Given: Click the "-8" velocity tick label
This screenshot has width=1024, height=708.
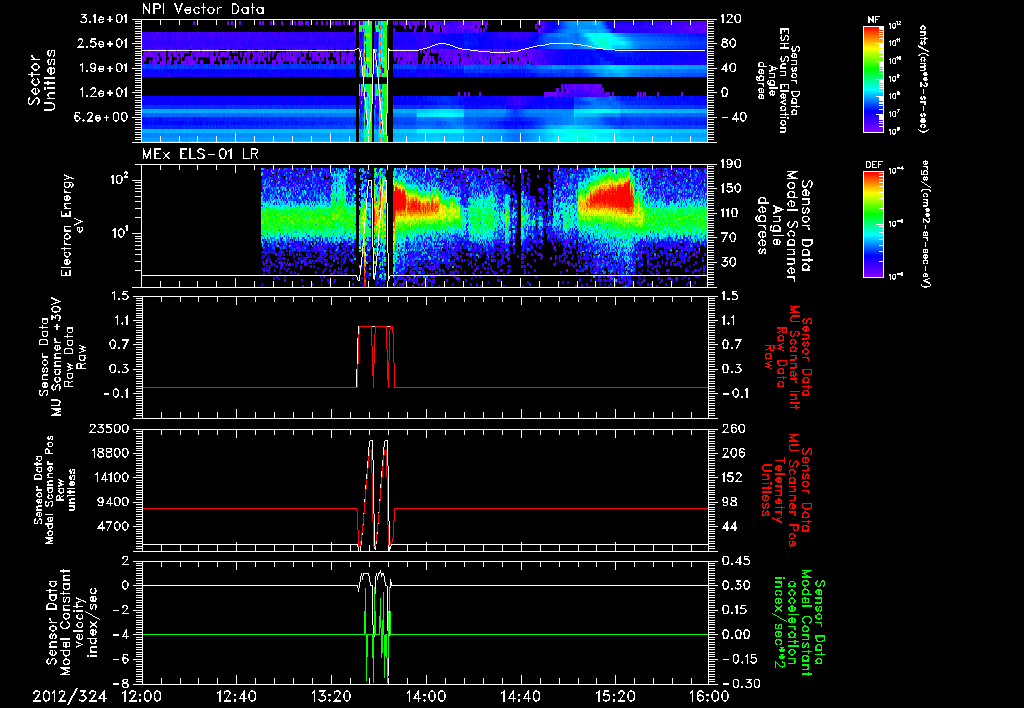Looking at the screenshot, I should [x=120, y=683].
